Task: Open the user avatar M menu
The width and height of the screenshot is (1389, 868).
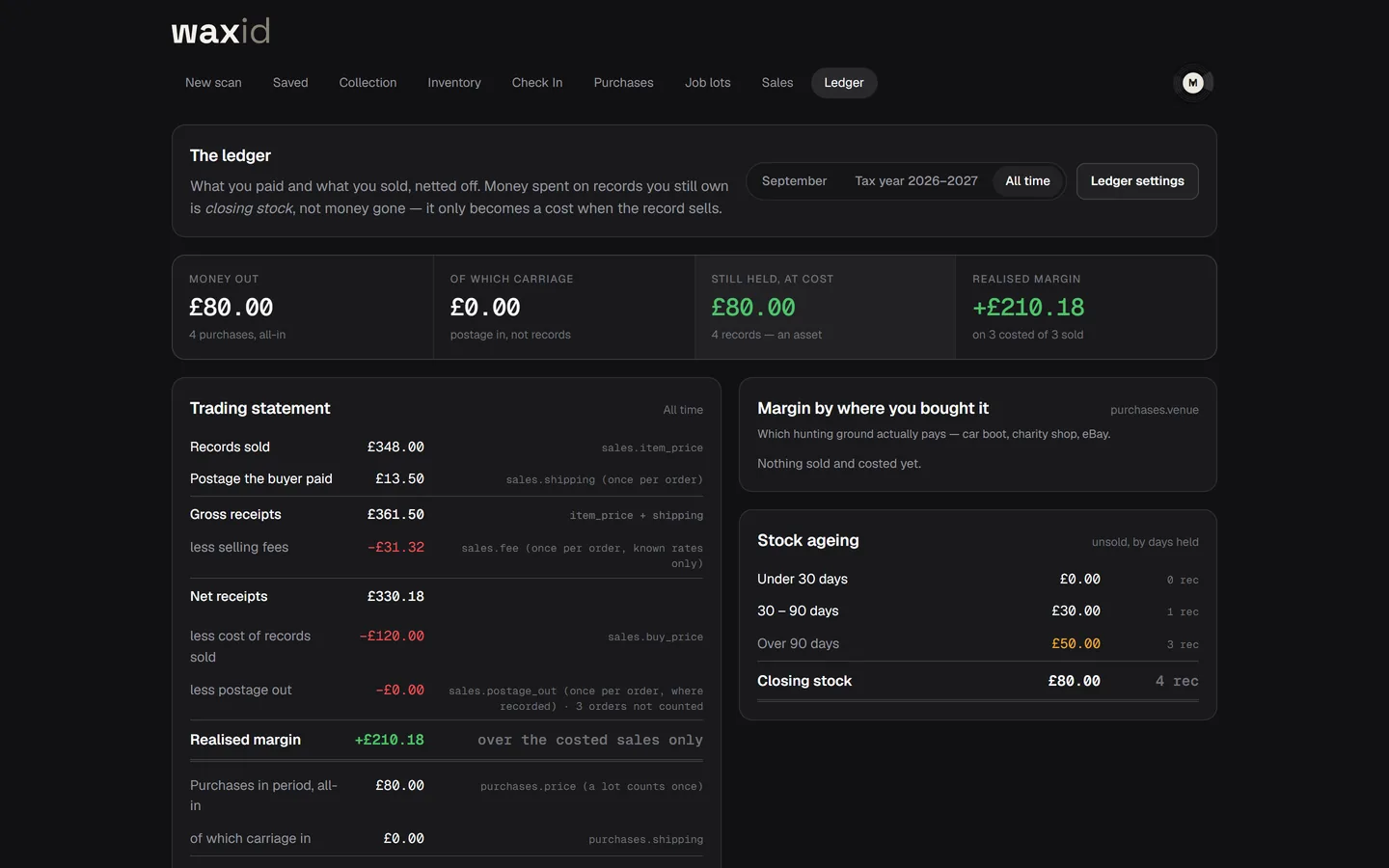Action: coord(1193,83)
